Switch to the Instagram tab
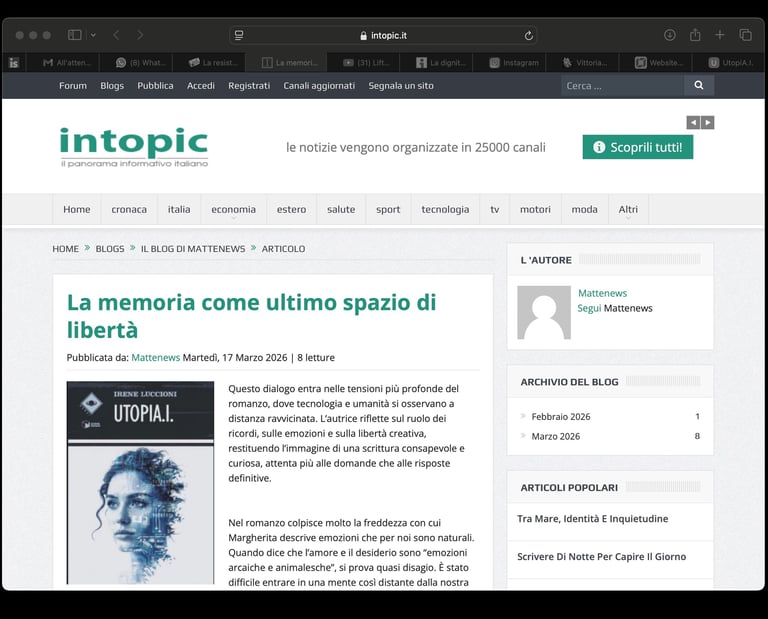 (514, 63)
